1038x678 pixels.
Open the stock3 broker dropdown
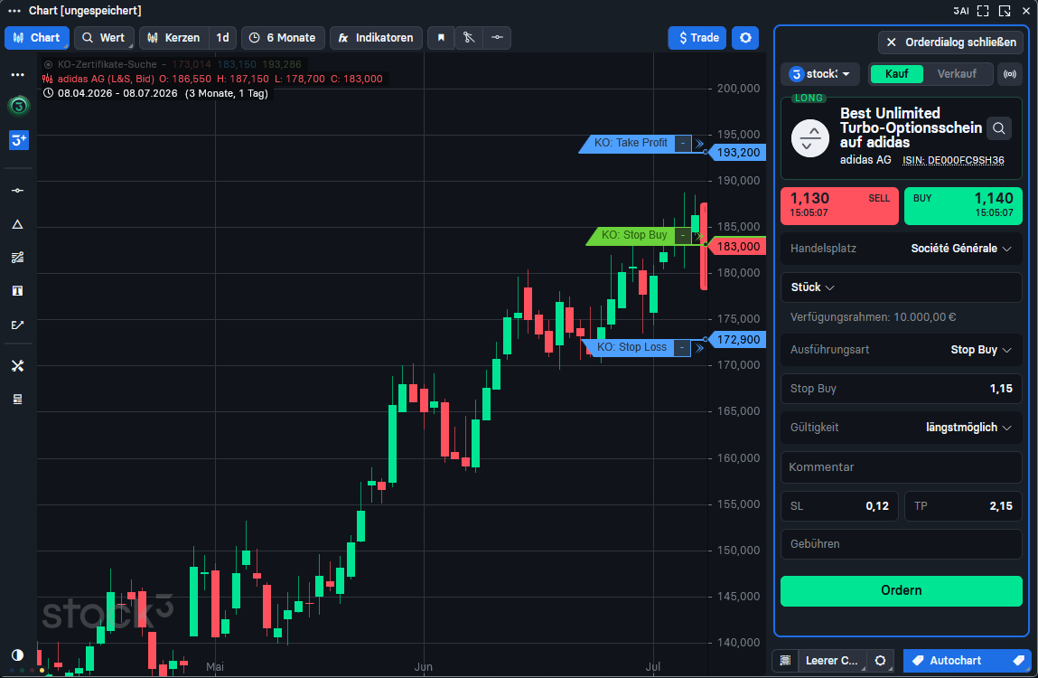(820, 74)
